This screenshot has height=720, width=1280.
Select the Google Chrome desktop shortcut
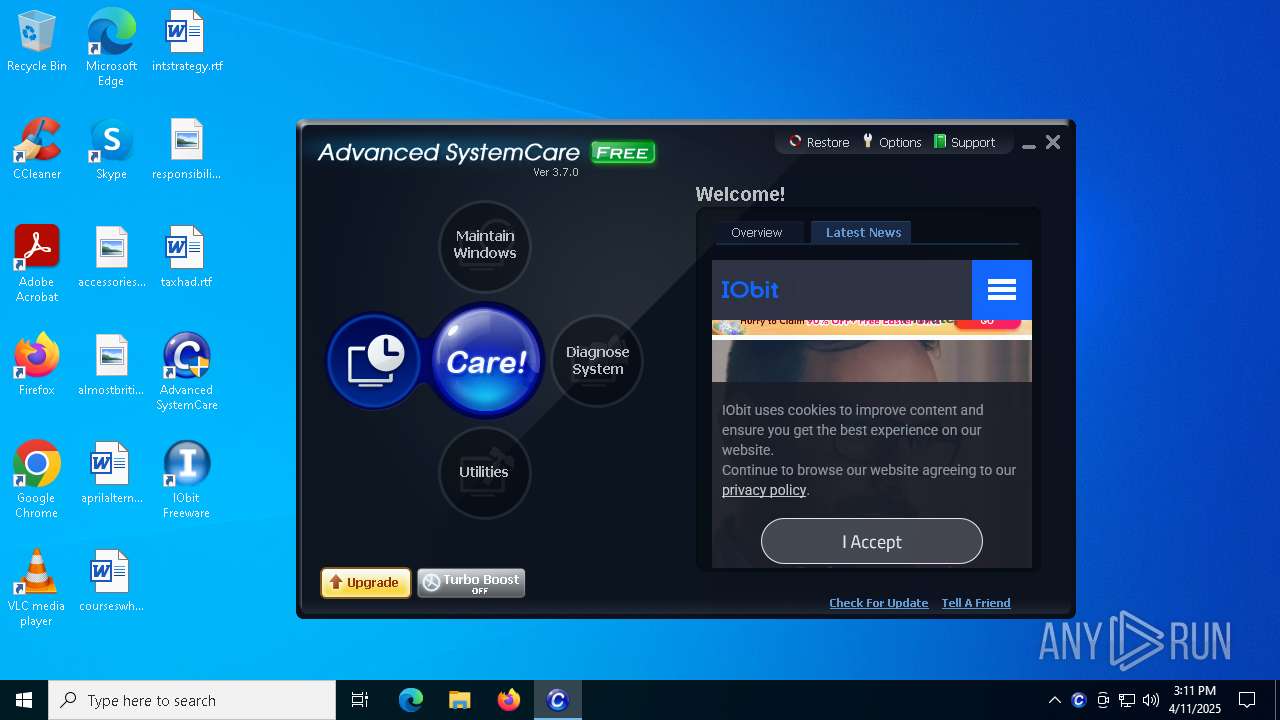pyautogui.click(x=37, y=480)
